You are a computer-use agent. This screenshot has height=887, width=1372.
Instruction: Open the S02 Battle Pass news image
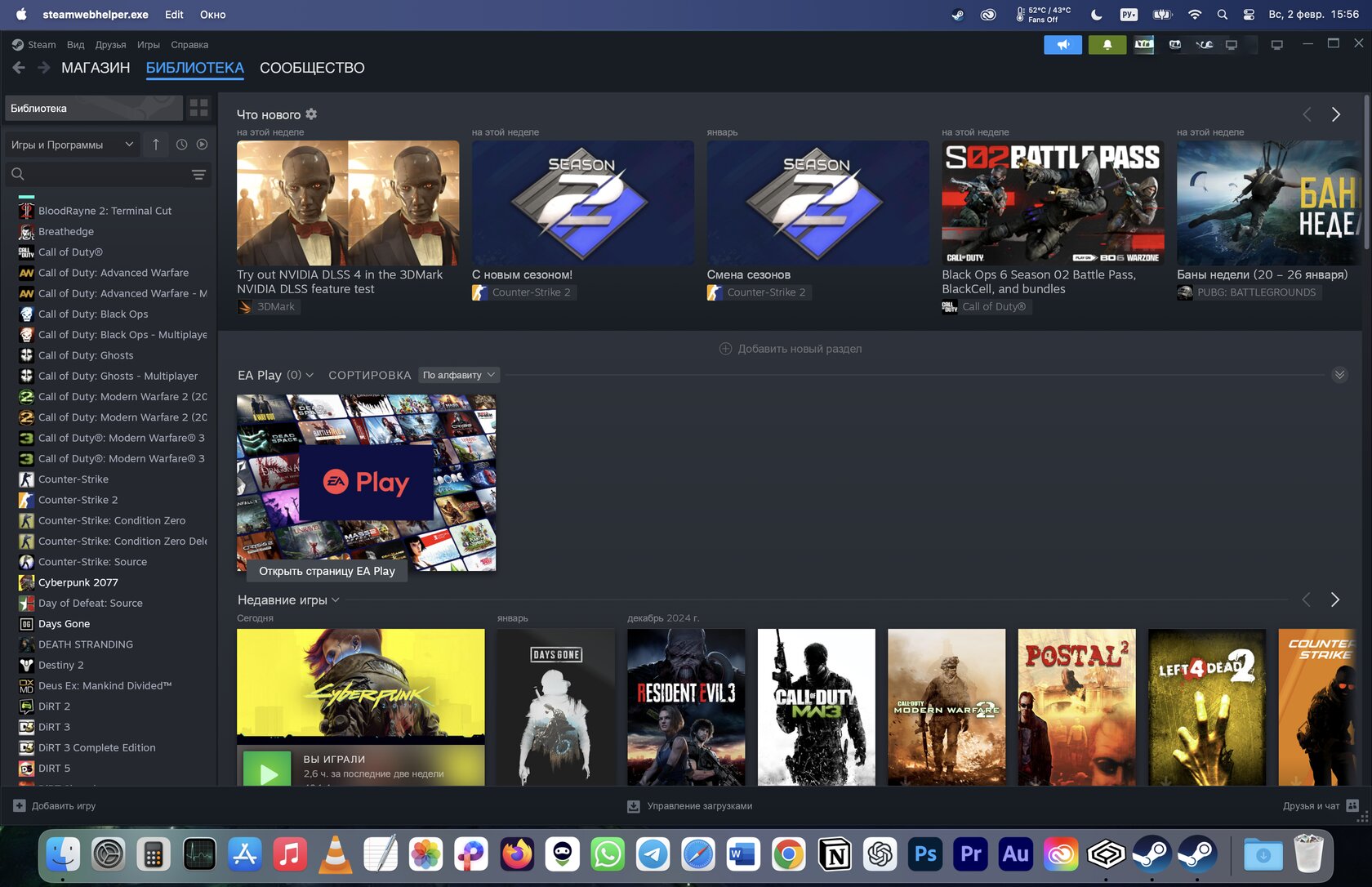1053,203
